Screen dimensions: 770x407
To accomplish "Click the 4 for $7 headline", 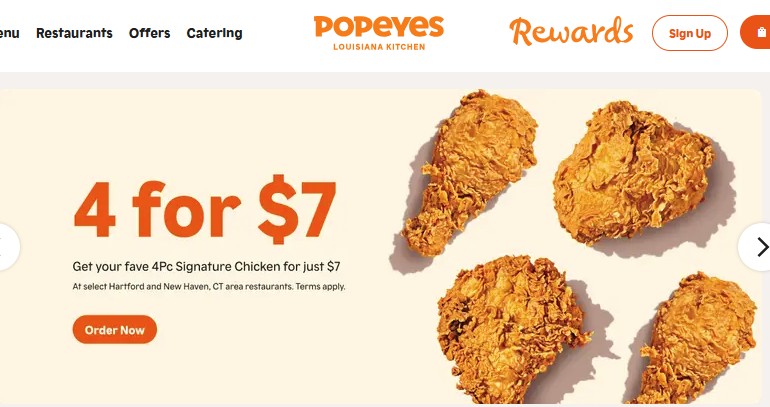I will (x=205, y=210).
